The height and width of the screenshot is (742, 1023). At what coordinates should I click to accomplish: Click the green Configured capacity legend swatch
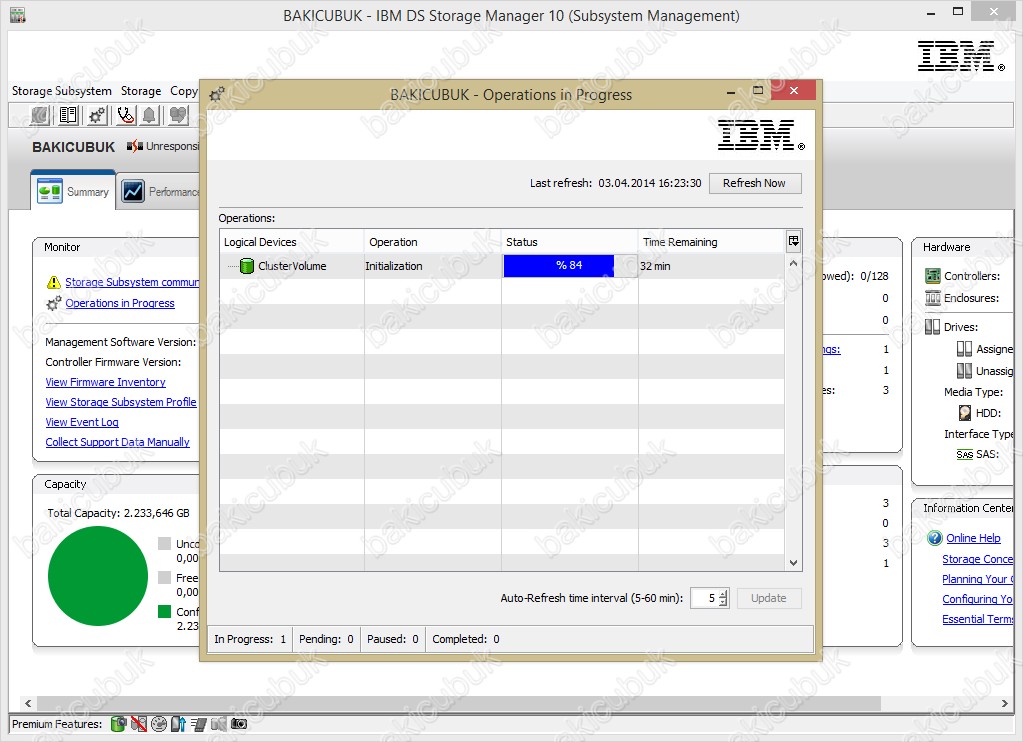pyautogui.click(x=164, y=611)
